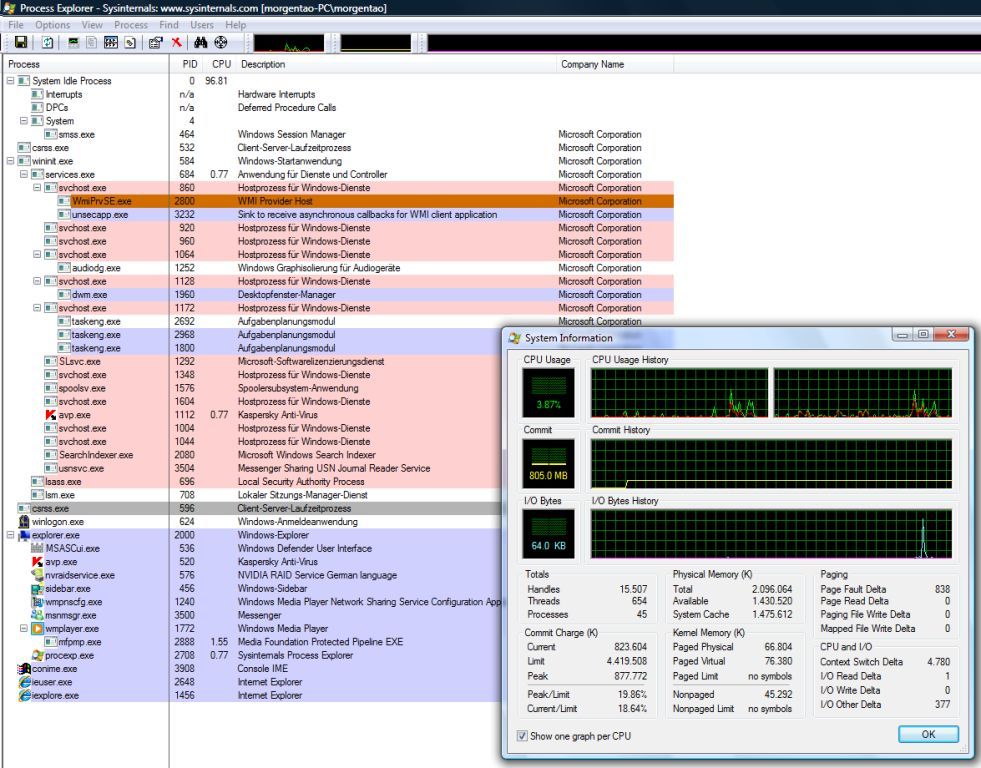The width and height of the screenshot is (981, 768).
Task: Select the mfpmp.exe process row
Action: 253,642
